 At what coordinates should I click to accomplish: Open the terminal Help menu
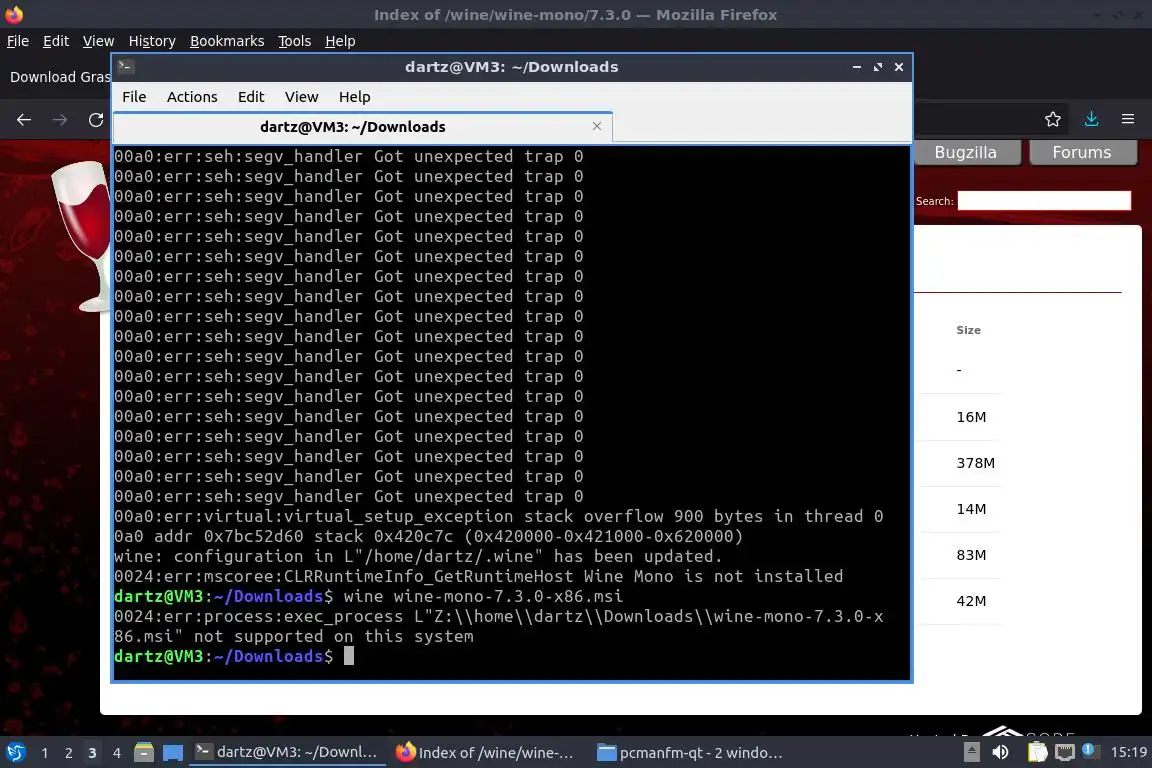354,97
